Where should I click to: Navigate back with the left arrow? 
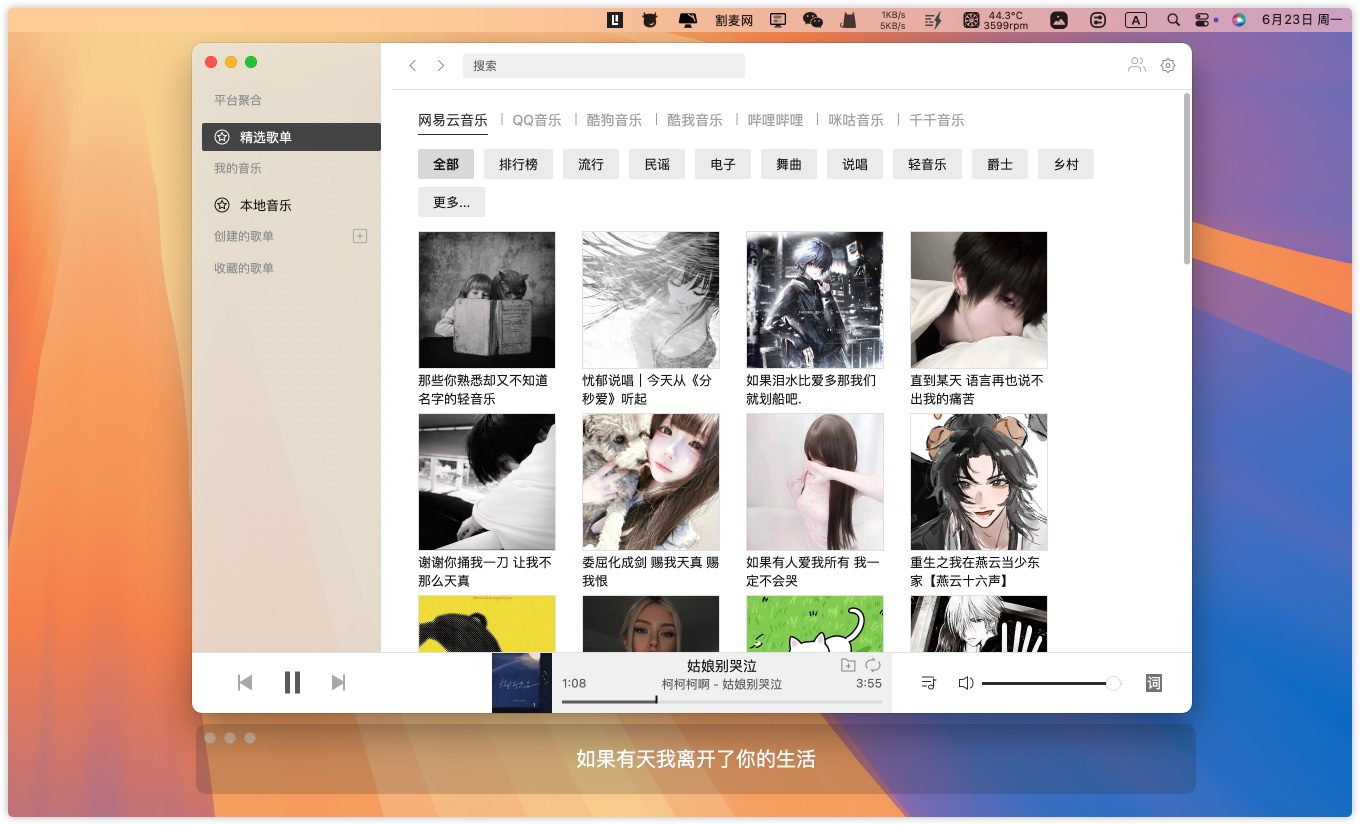pos(413,66)
